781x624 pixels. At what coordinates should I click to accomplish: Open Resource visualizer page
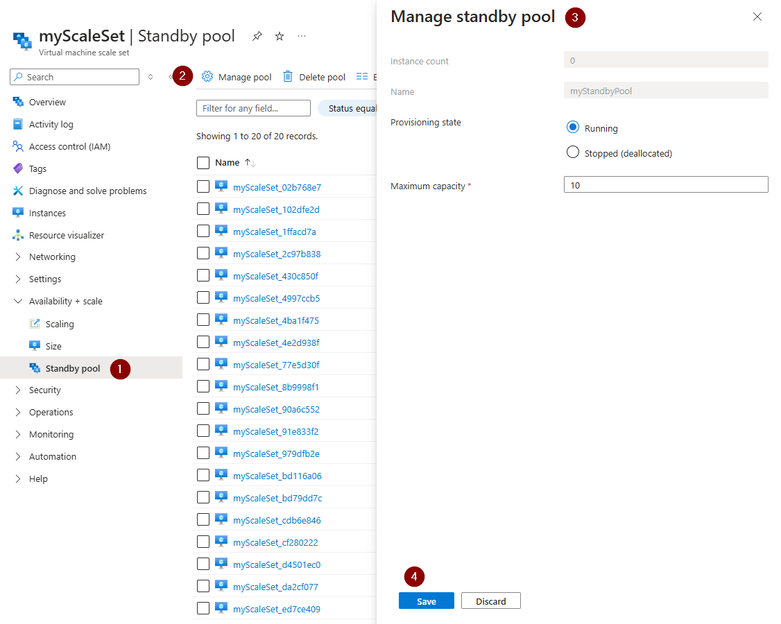tap(66, 235)
